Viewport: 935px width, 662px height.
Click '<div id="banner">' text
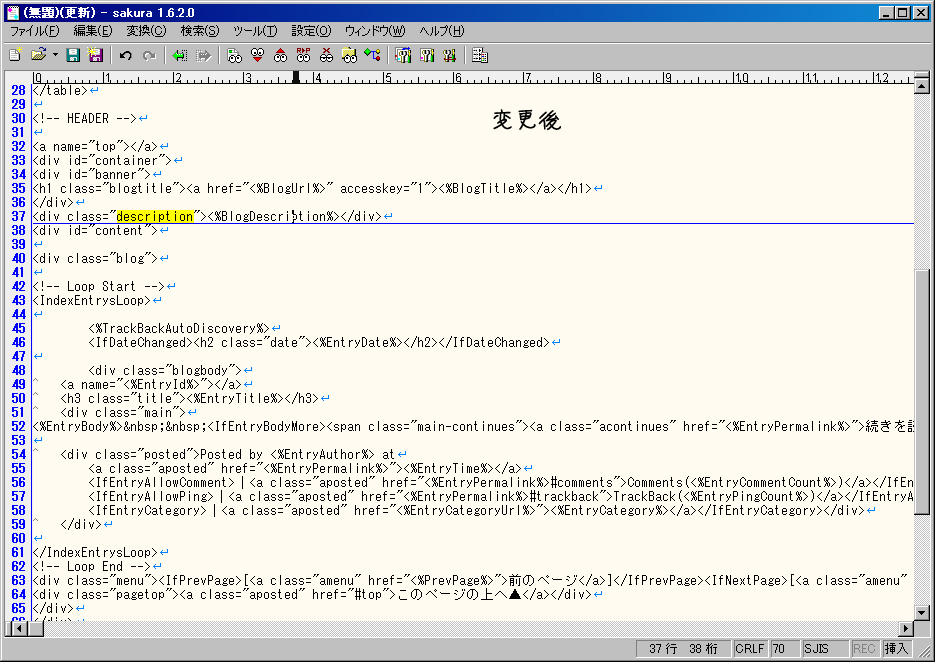(x=91, y=175)
